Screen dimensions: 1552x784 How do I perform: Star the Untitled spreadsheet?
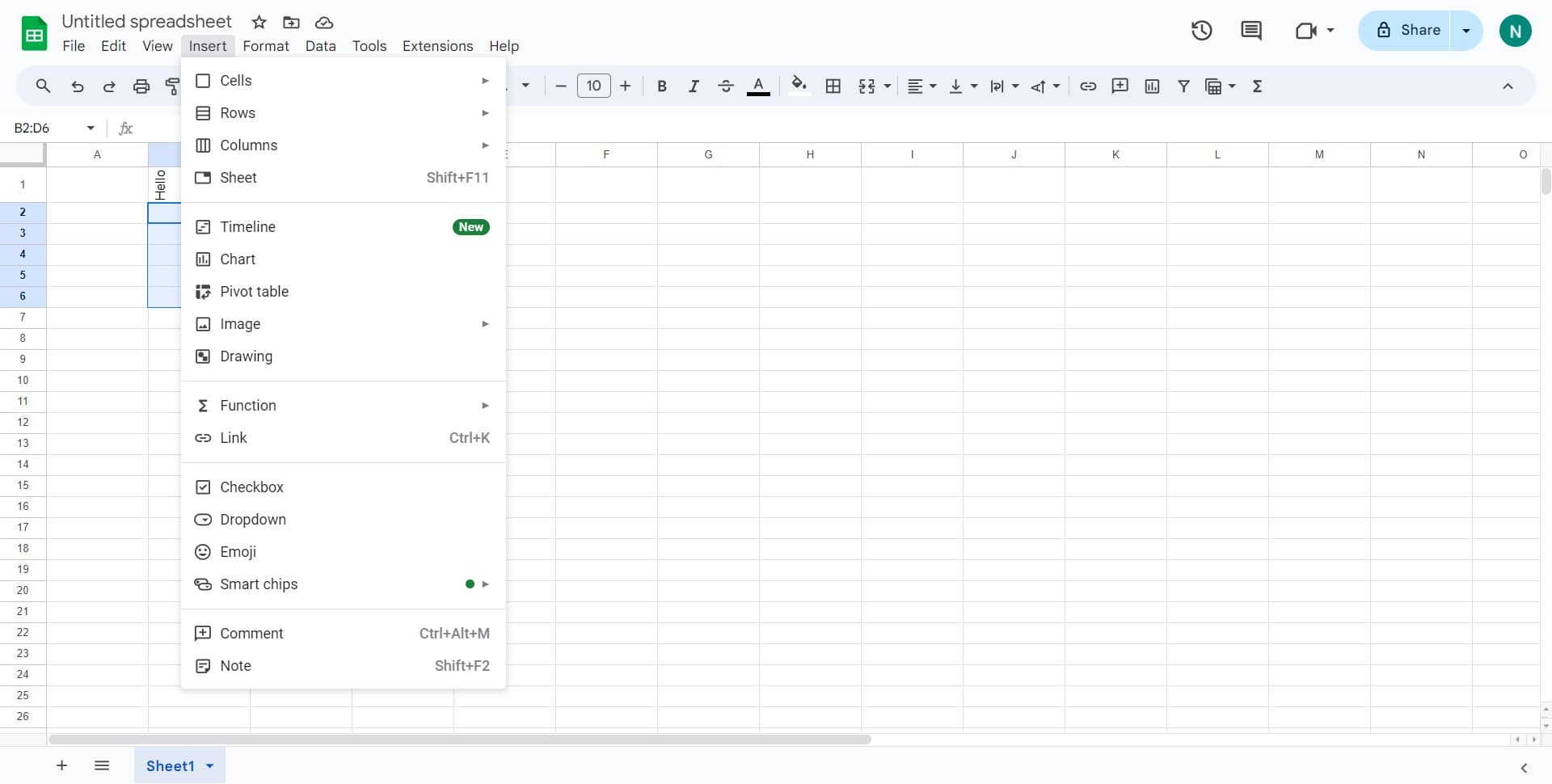[259, 22]
